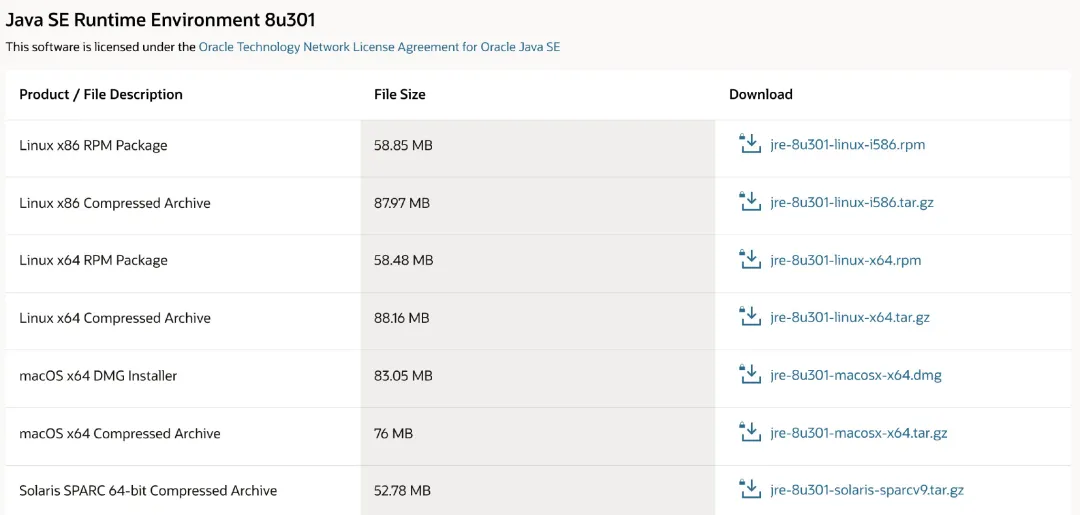Click download icon for jre-8u301-macosx-x64.dmg
Viewport: 1080px width, 515px height.
[749, 375]
